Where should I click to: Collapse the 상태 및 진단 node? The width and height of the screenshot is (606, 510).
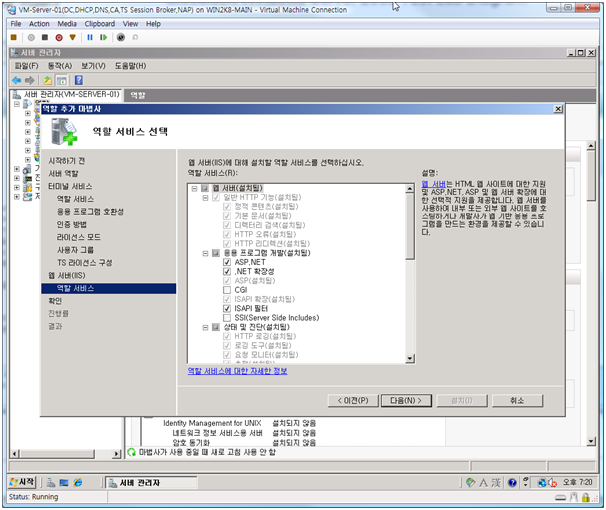tap(206, 328)
